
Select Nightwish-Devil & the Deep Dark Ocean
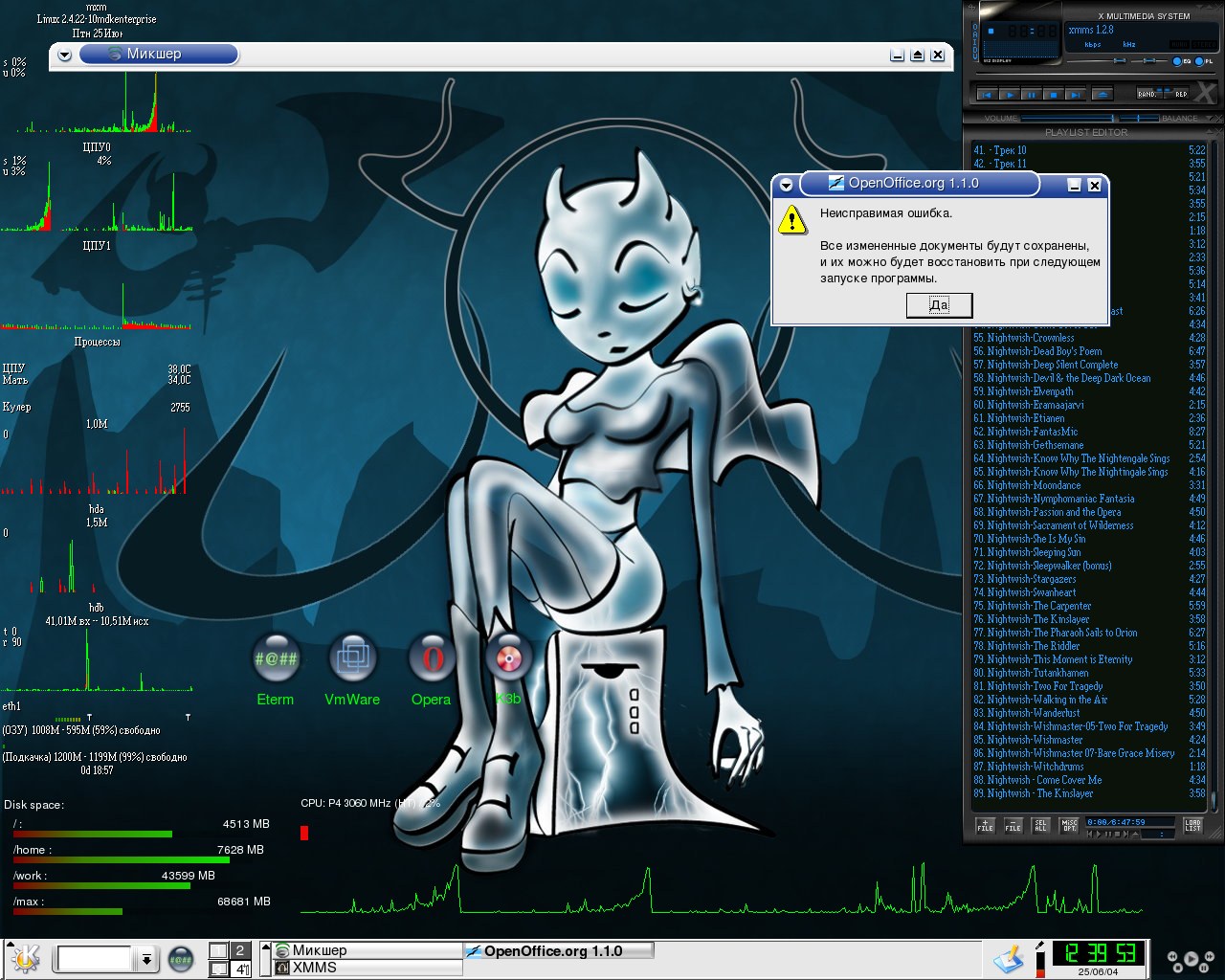pos(1089,378)
